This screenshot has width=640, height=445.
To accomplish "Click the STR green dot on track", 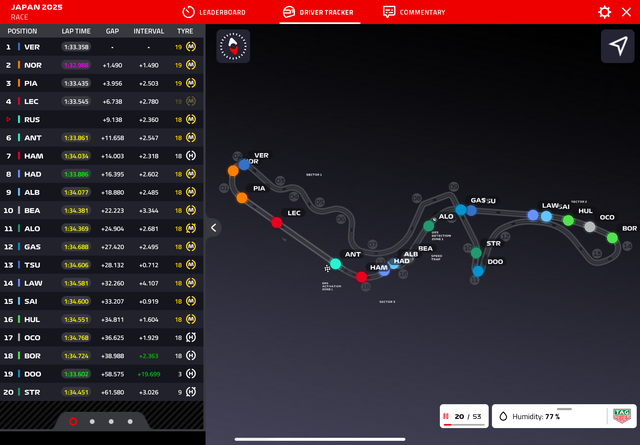I will (476, 253).
